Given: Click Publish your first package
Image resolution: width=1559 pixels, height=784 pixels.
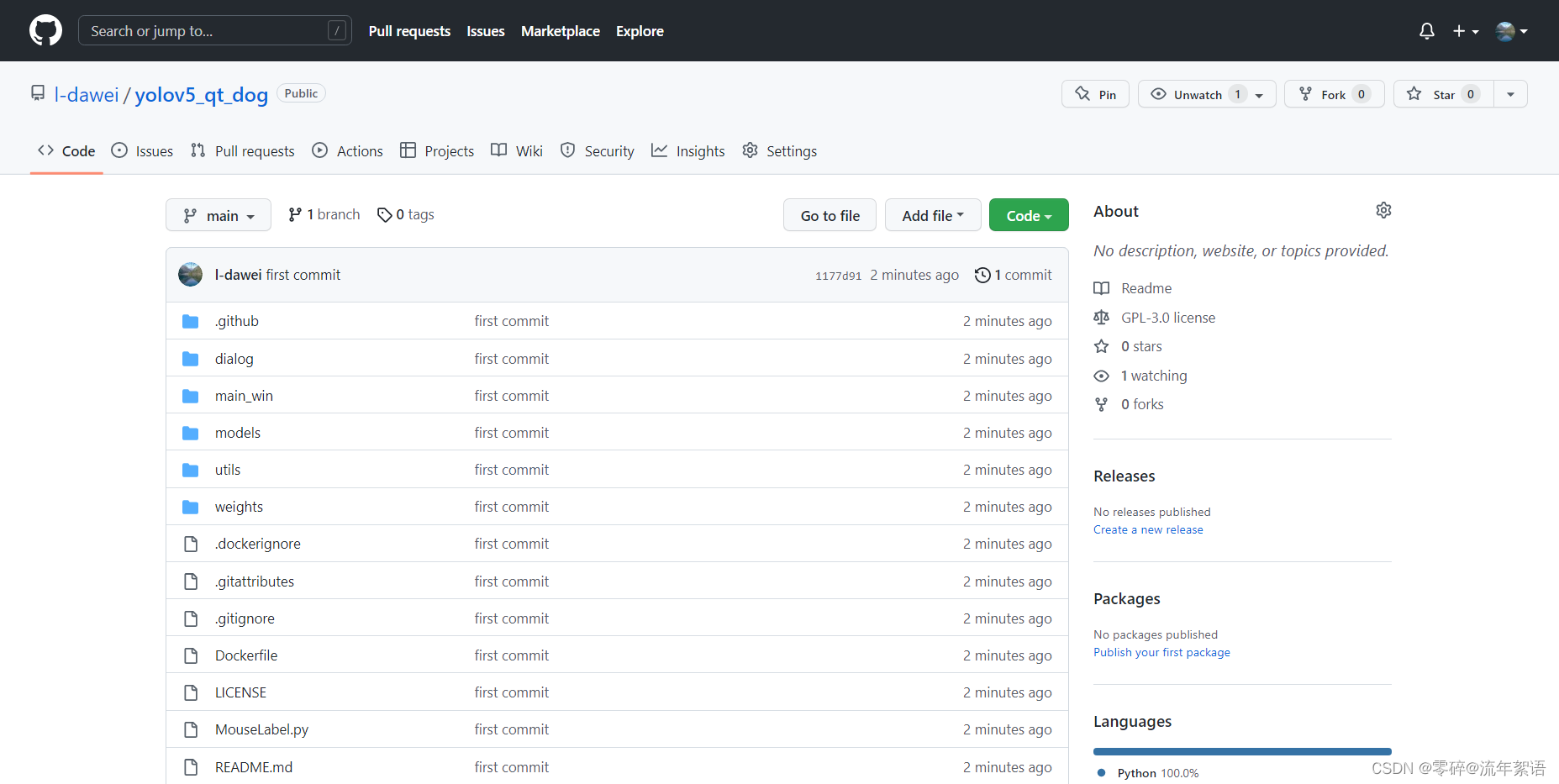Looking at the screenshot, I should coord(1161,652).
